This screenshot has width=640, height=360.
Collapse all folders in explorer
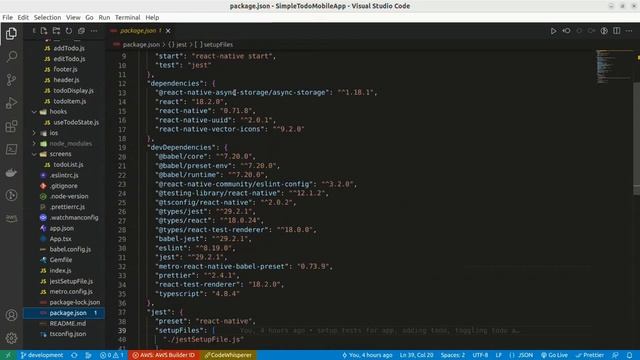click(x=81, y=31)
